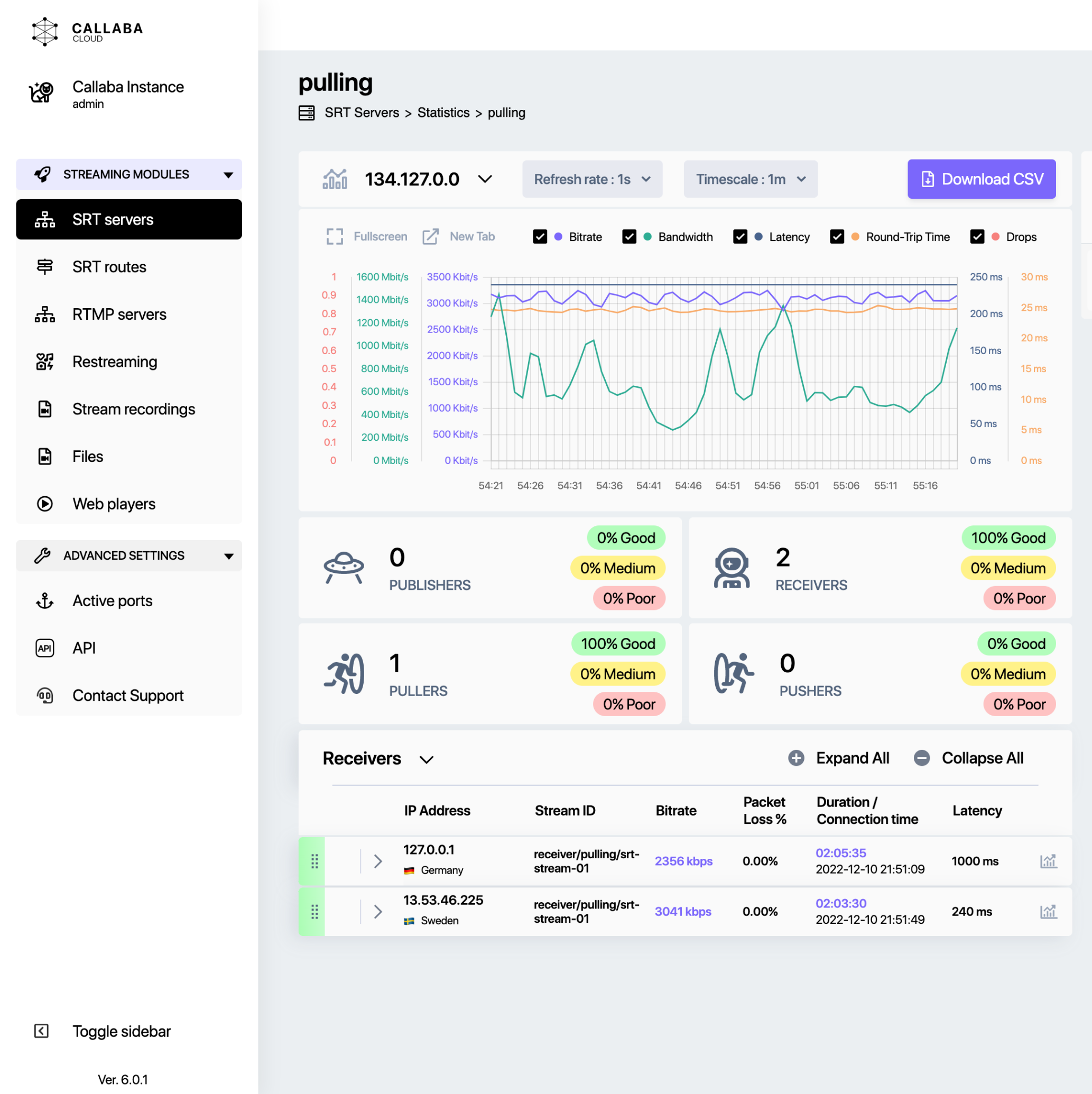Click the wrench icon beside Advanced Settings

(x=42, y=555)
